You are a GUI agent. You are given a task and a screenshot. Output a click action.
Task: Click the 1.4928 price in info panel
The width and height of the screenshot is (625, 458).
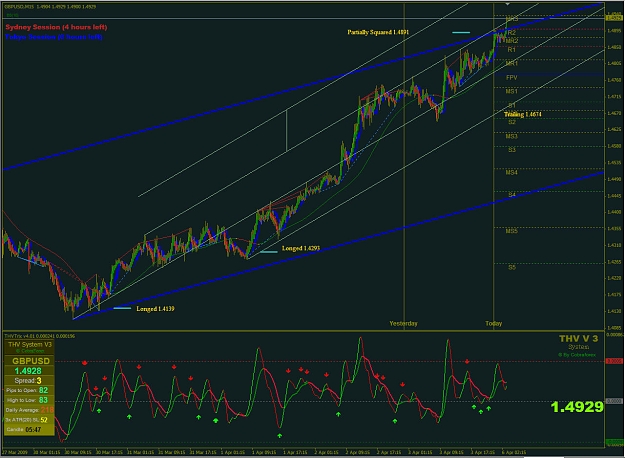tap(28, 371)
